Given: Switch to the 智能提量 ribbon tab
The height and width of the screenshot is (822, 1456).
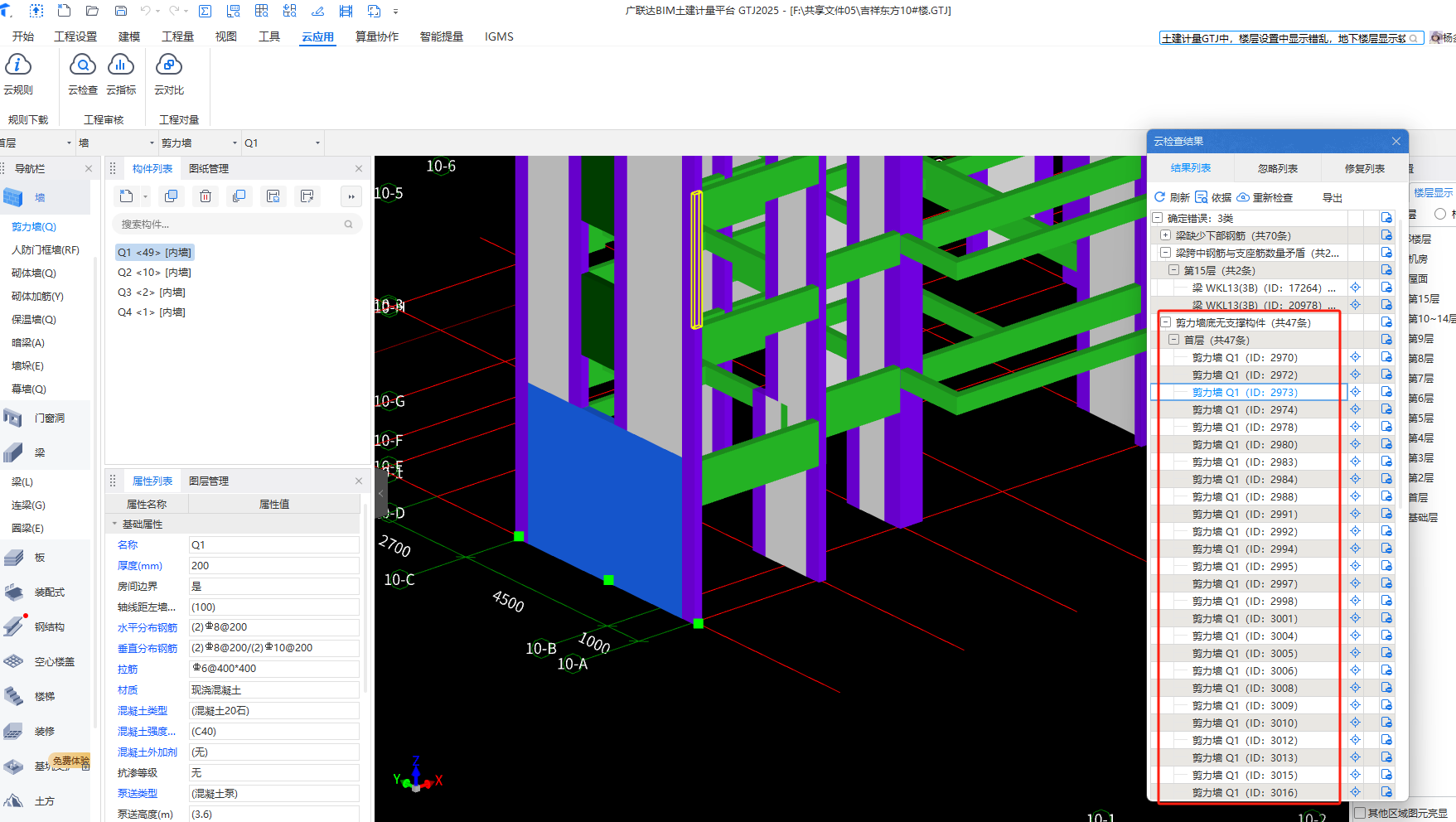Looking at the screenshot, I should (x=441, y=36).
